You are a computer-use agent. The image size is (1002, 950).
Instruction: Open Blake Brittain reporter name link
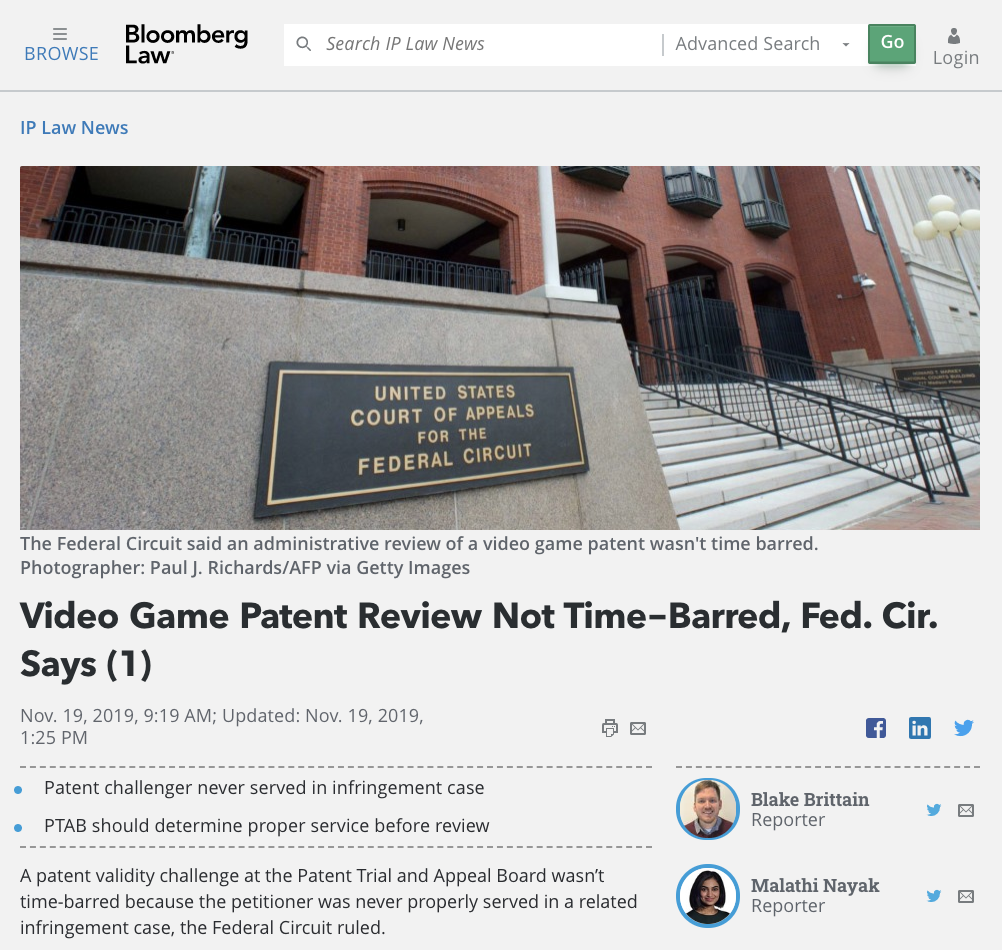point(810,799)
